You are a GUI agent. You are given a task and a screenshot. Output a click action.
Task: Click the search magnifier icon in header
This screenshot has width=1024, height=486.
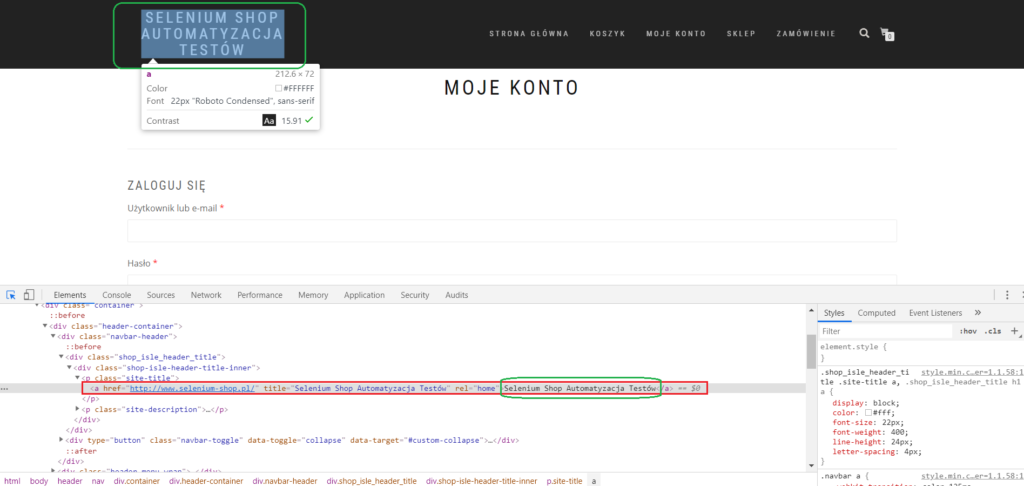(x=864, y=33)
